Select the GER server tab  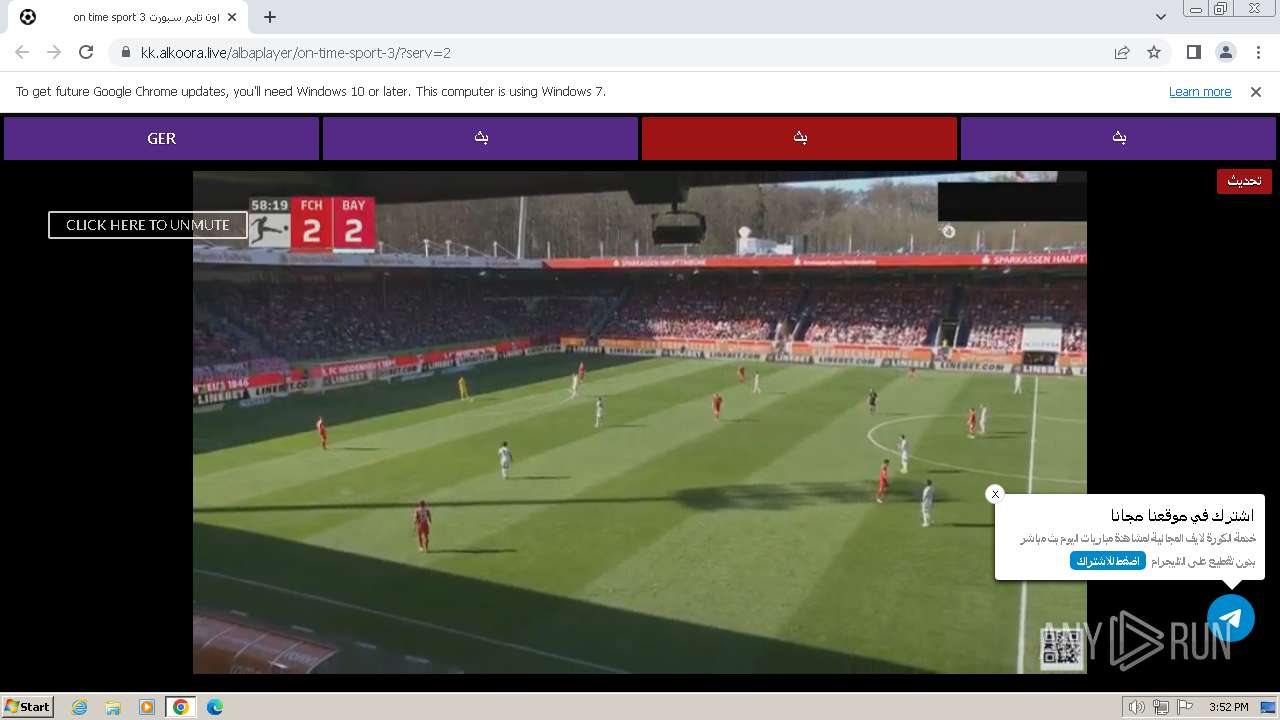click(161, 139)
